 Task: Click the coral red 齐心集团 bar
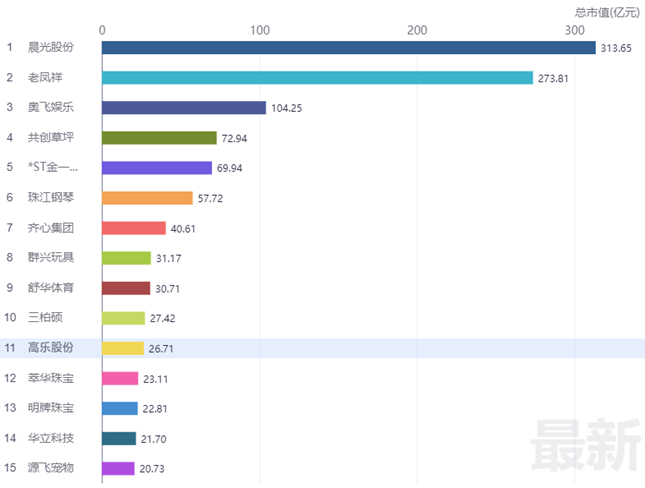click(134, 228)
